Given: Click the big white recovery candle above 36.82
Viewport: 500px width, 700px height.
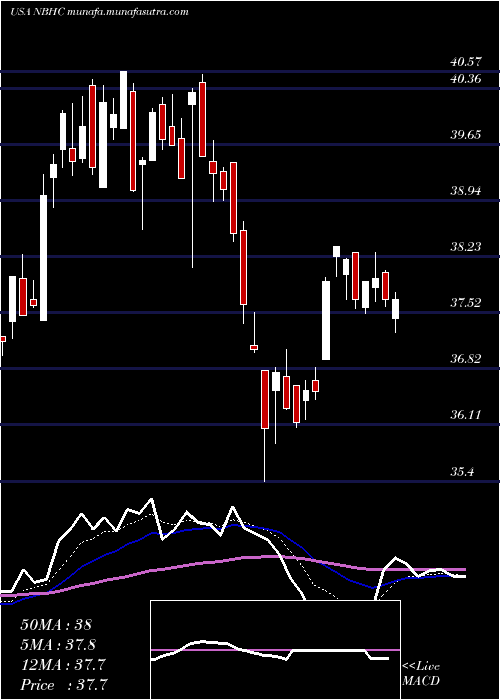Looking at the screenshot, I should pyautogui.click(x=326, y=320).
